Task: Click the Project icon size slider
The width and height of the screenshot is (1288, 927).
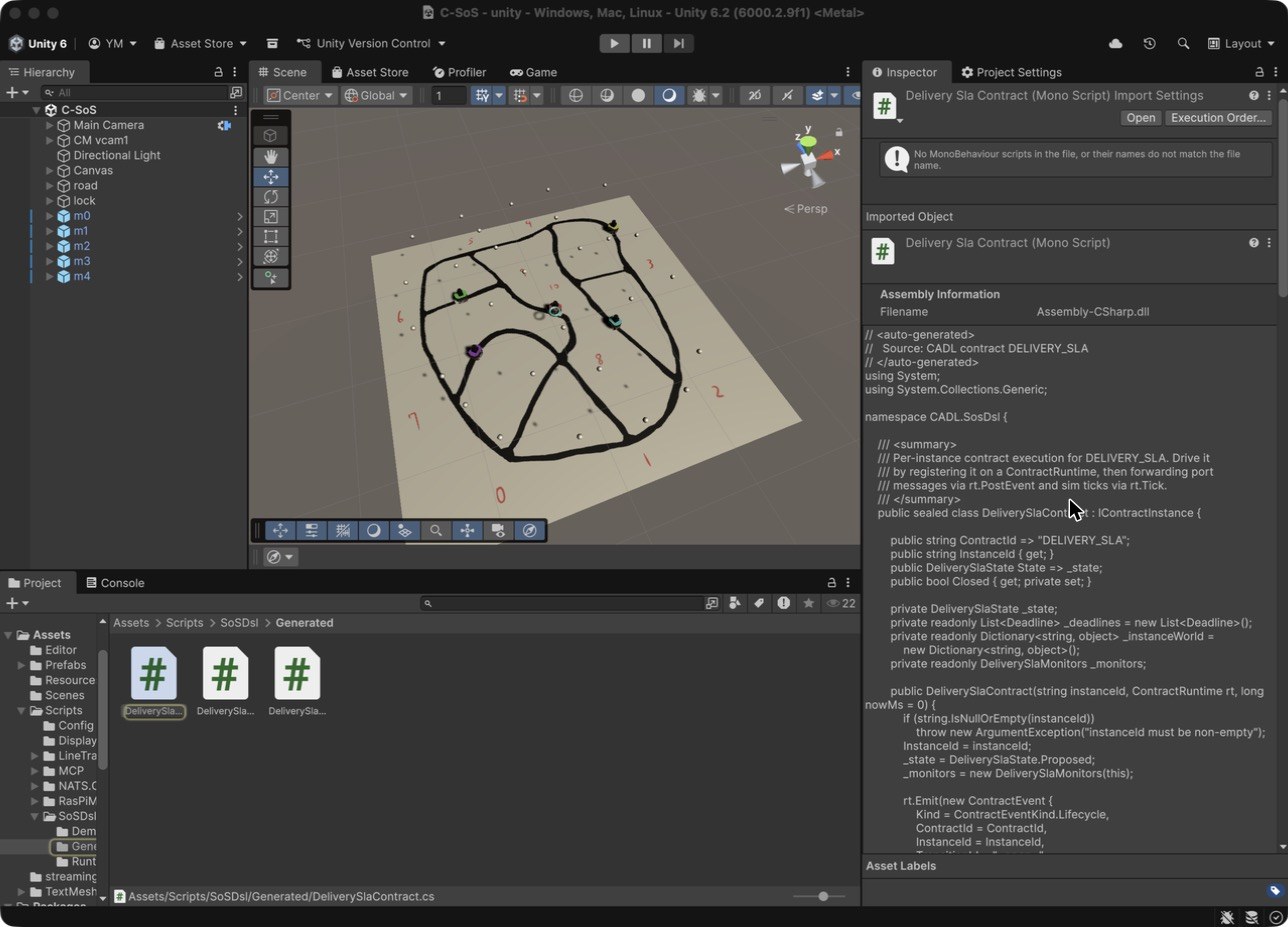Action: click(821, 897)
